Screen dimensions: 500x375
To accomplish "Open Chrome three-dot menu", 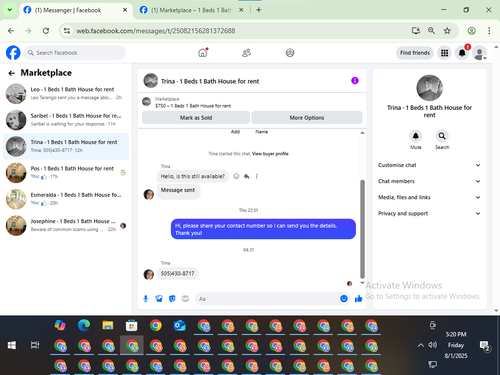I will click(489, 31).
